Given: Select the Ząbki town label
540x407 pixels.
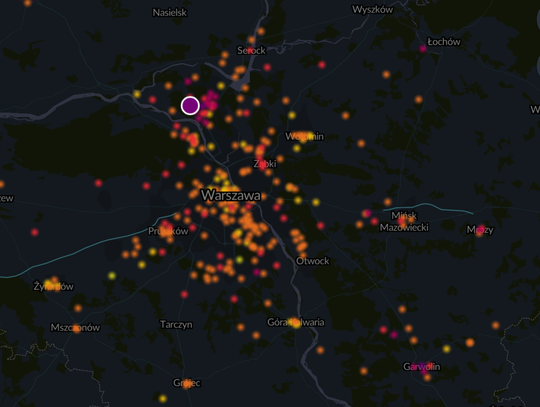Looking at the screenshot, I should click(x=265, y=164).
